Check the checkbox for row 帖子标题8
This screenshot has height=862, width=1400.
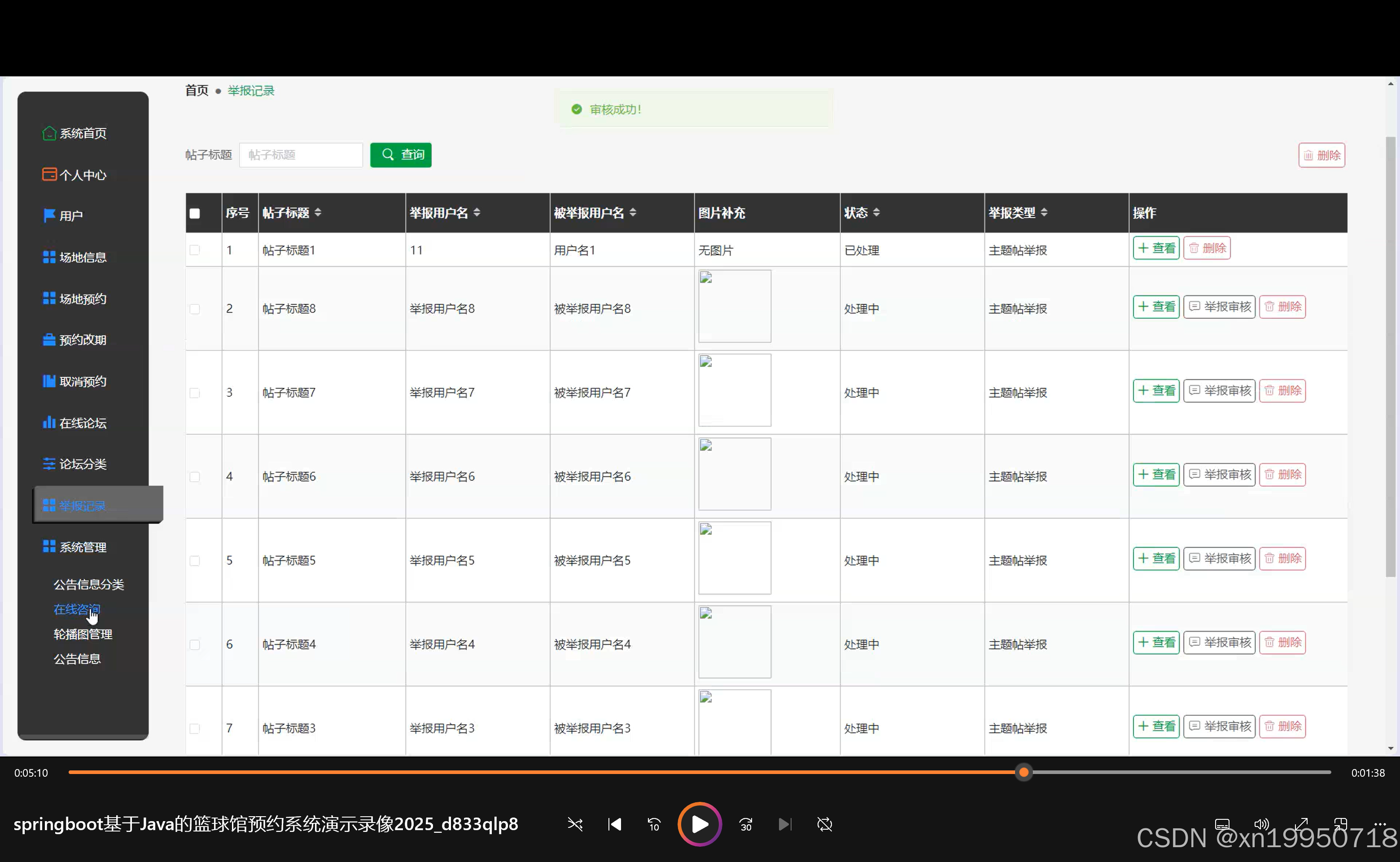pyautogui.click(x=195, y=309)
